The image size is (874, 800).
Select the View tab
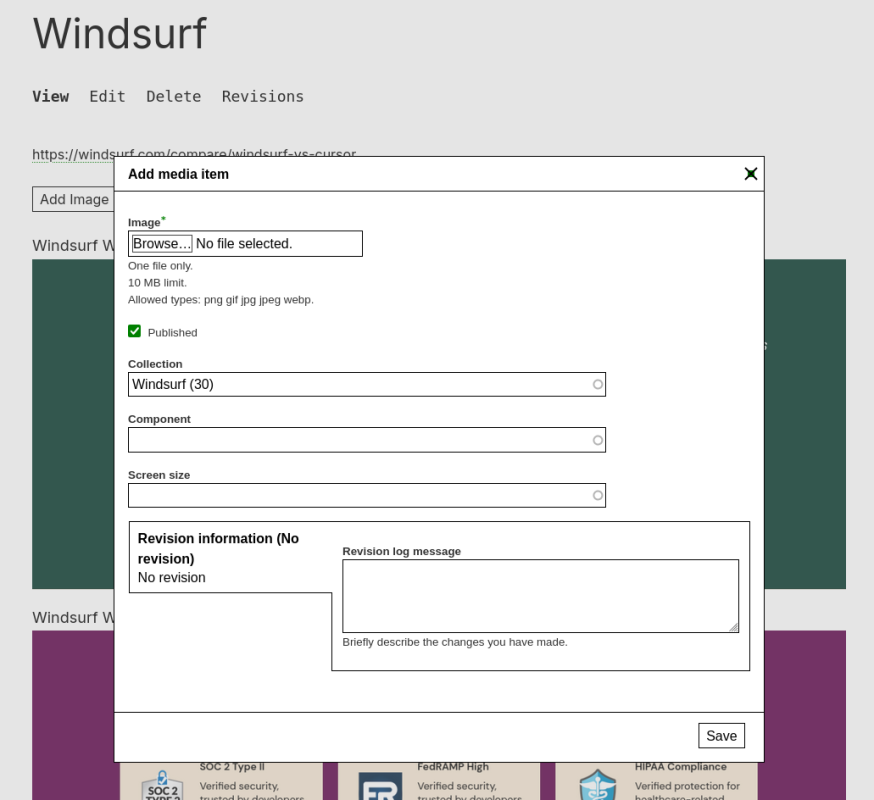pos(50,96)
